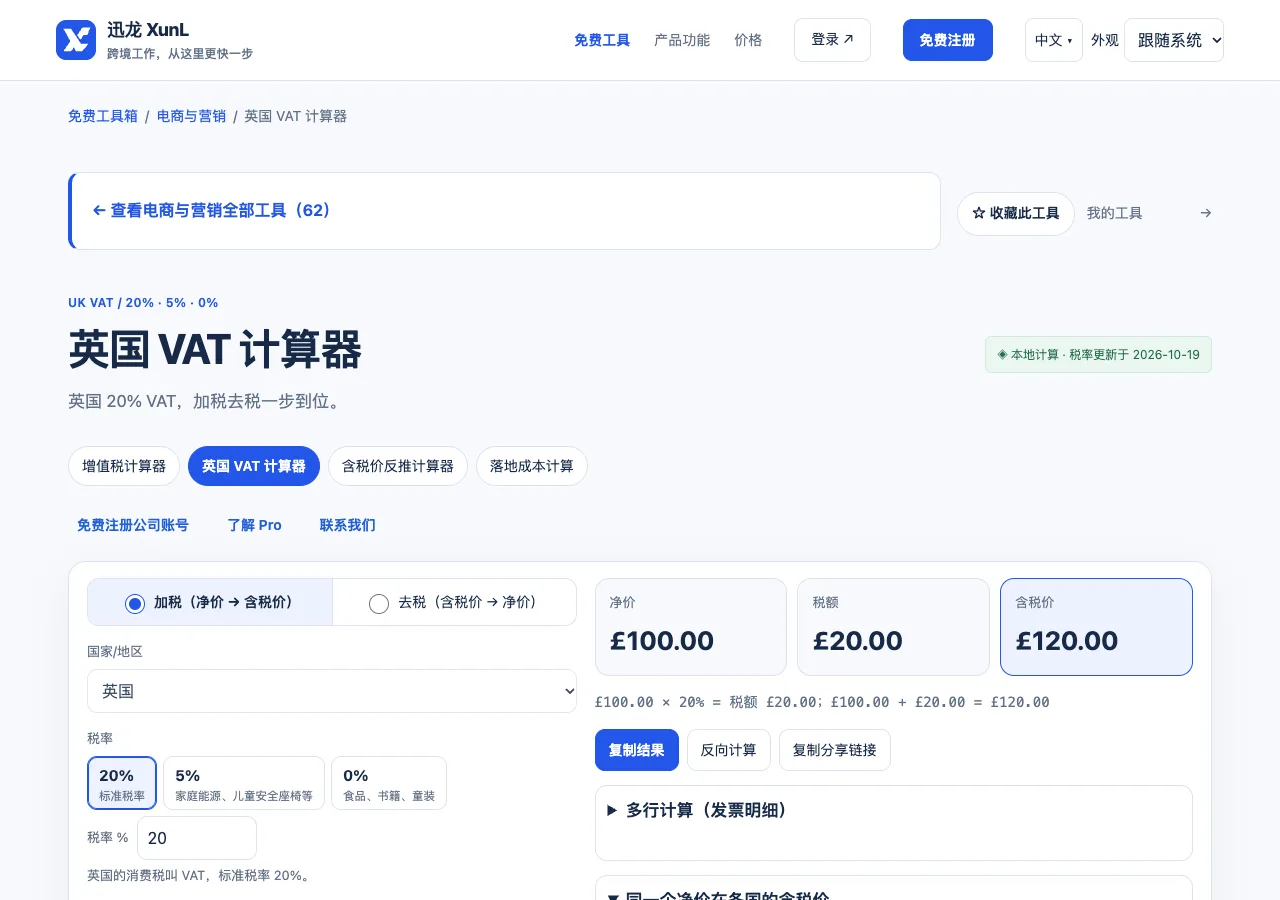Viewport: 1280px width, 900px height.
Task: Choose the 0% rate option
Action: click(x=389, y=783)
